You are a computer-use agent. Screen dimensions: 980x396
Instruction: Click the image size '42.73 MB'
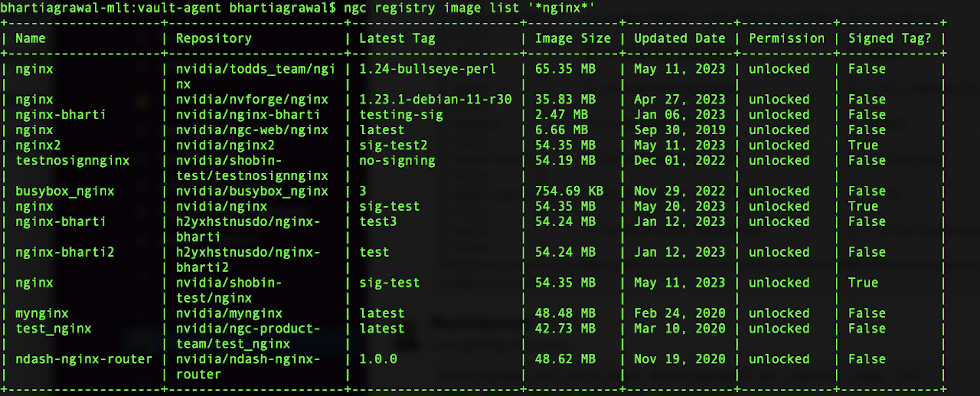point(565,329)
